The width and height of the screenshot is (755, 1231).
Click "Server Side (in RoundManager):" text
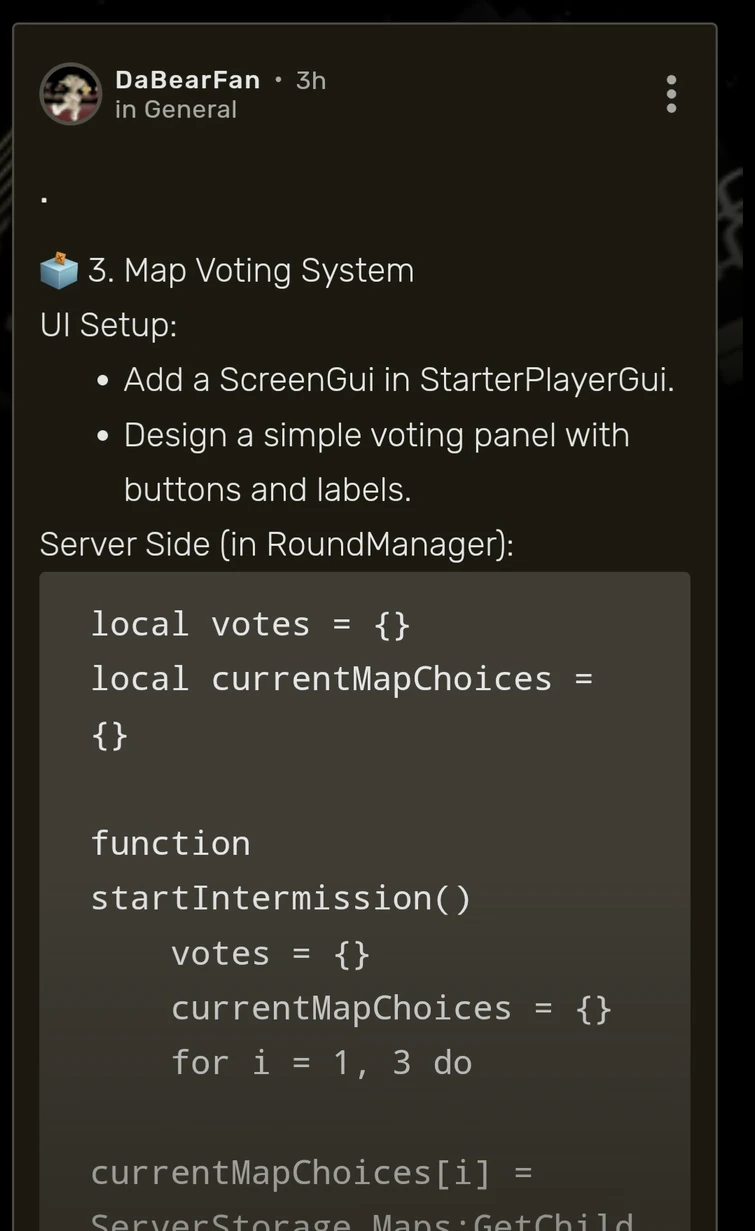tap(276, 544)
